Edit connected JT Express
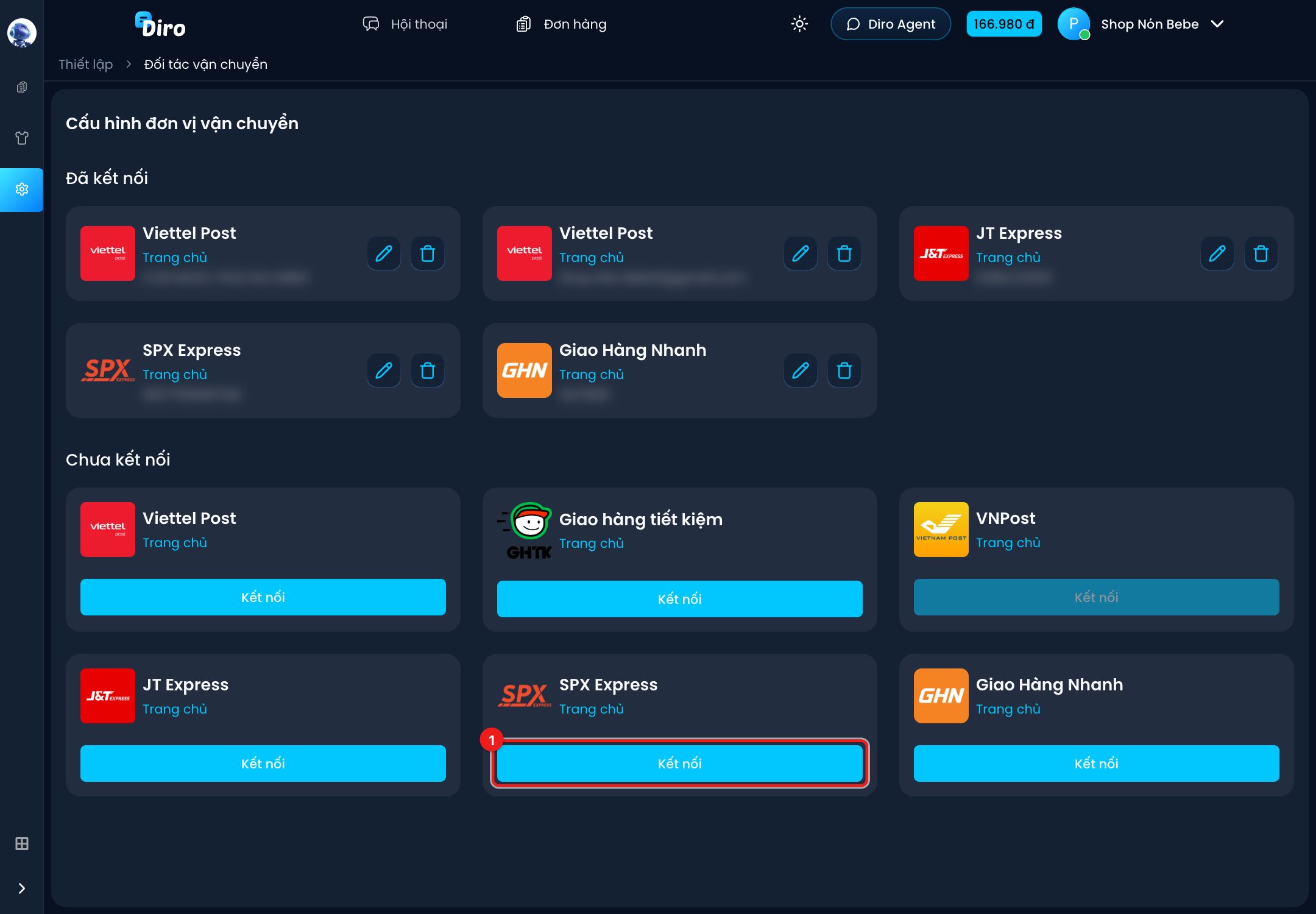The height and width of the screenshot is (914, 1316). [1217, 253]
